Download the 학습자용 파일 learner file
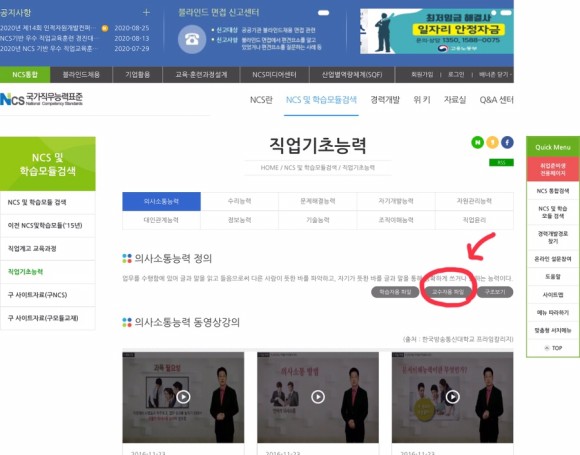This screenshot has width=580, height=455. click(x=395, y=292)
